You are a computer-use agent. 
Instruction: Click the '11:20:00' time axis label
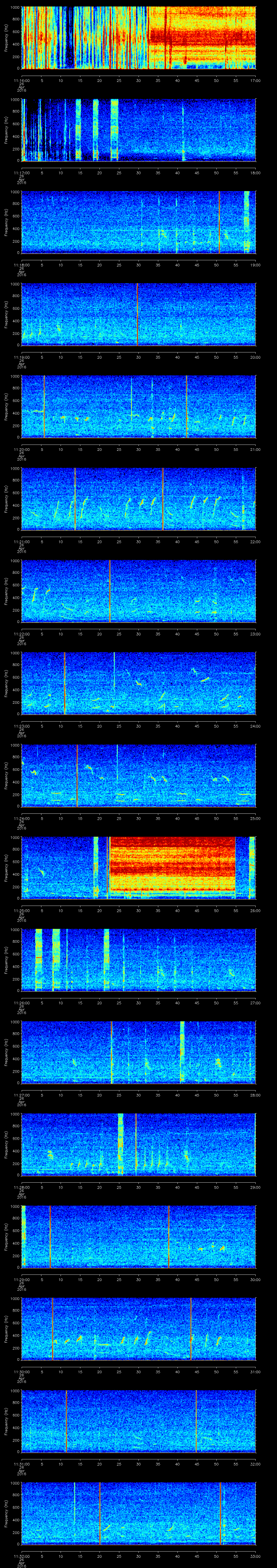(x=22, y=449)
